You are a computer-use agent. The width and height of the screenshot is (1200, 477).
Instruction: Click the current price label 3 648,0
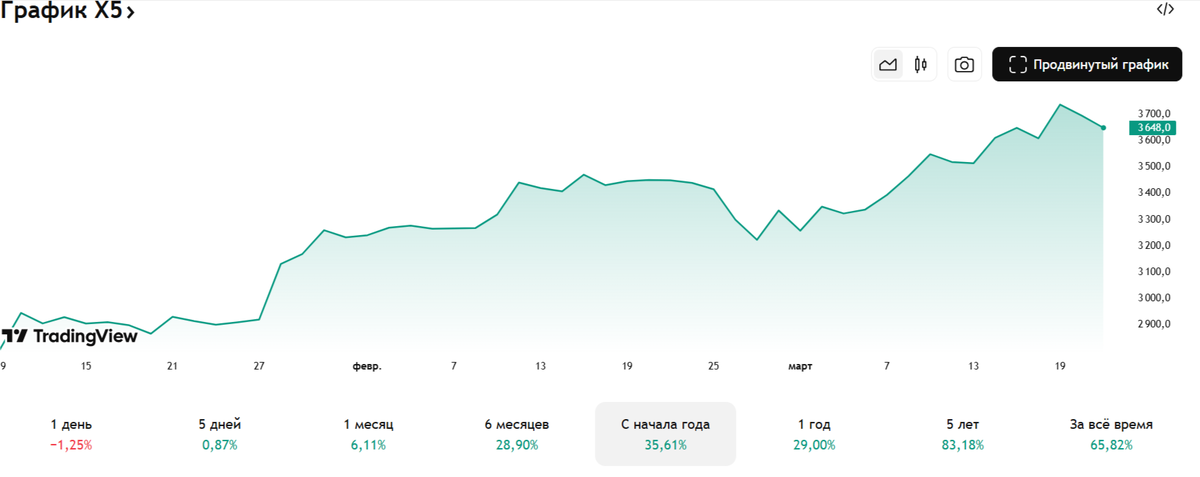1152,127
